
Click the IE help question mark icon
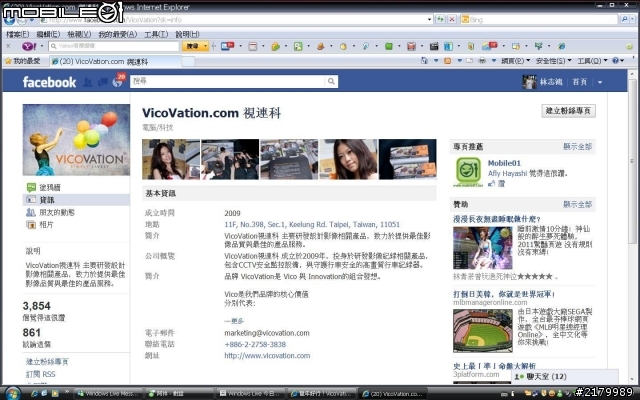coord(615,60)
